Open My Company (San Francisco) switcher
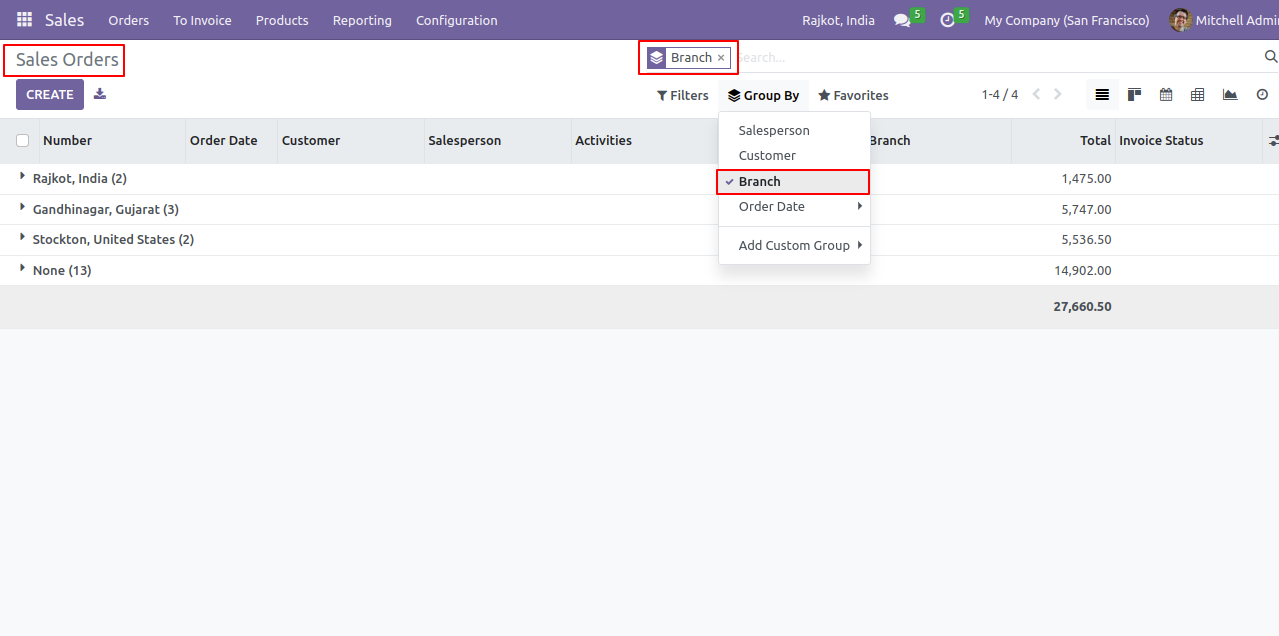Screen dimensions: 1279x636 coord(1067,20)
